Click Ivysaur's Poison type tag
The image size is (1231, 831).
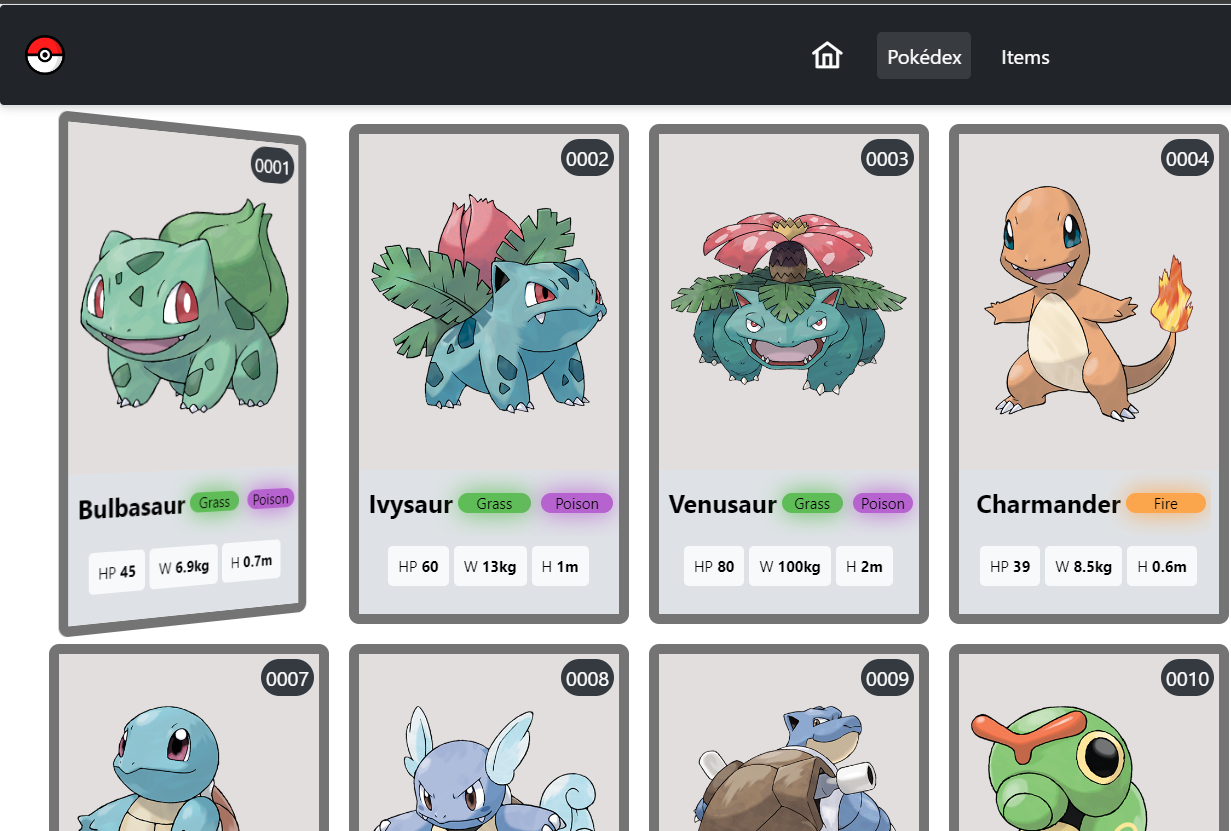pyautogui.click(x=577, y=503)
